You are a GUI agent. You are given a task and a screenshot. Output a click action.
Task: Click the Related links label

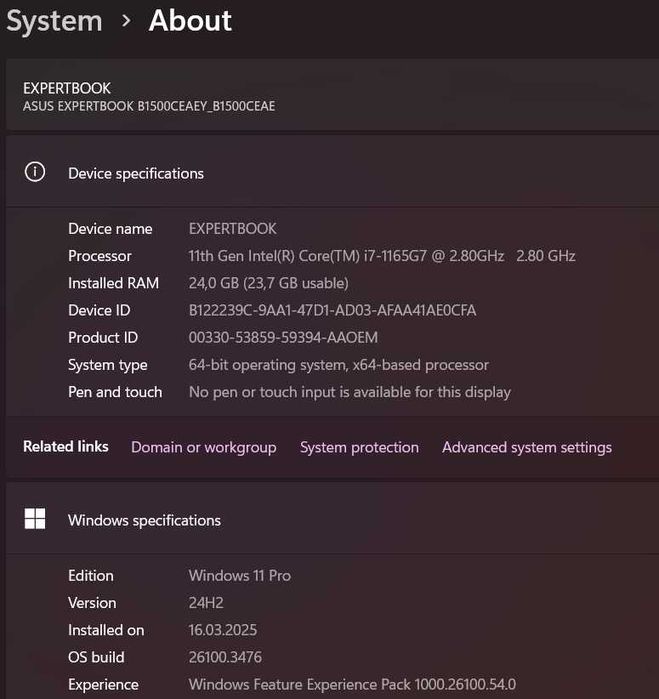click(66, 446)
